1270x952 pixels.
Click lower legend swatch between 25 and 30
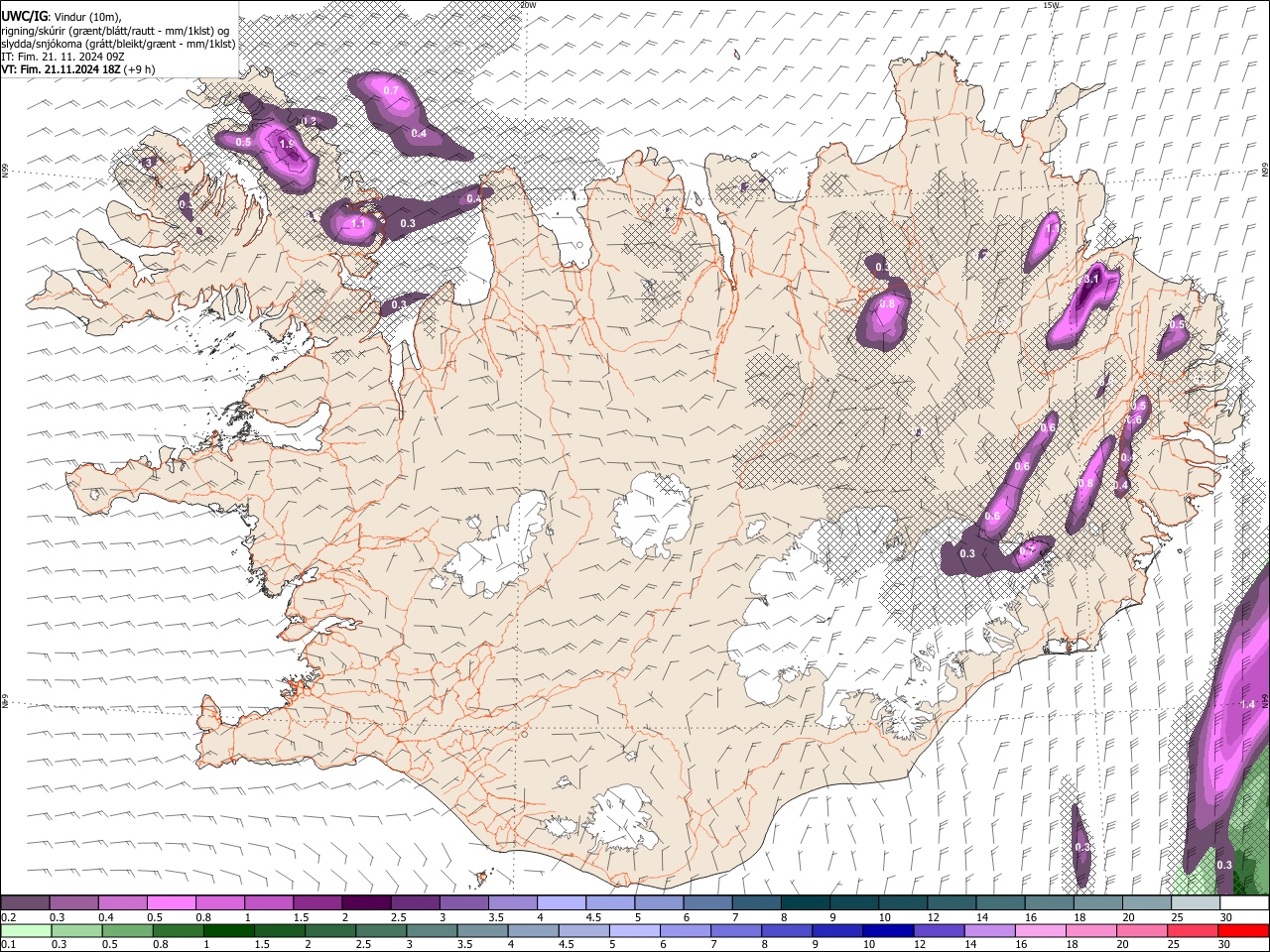[x=1191, y=930]
